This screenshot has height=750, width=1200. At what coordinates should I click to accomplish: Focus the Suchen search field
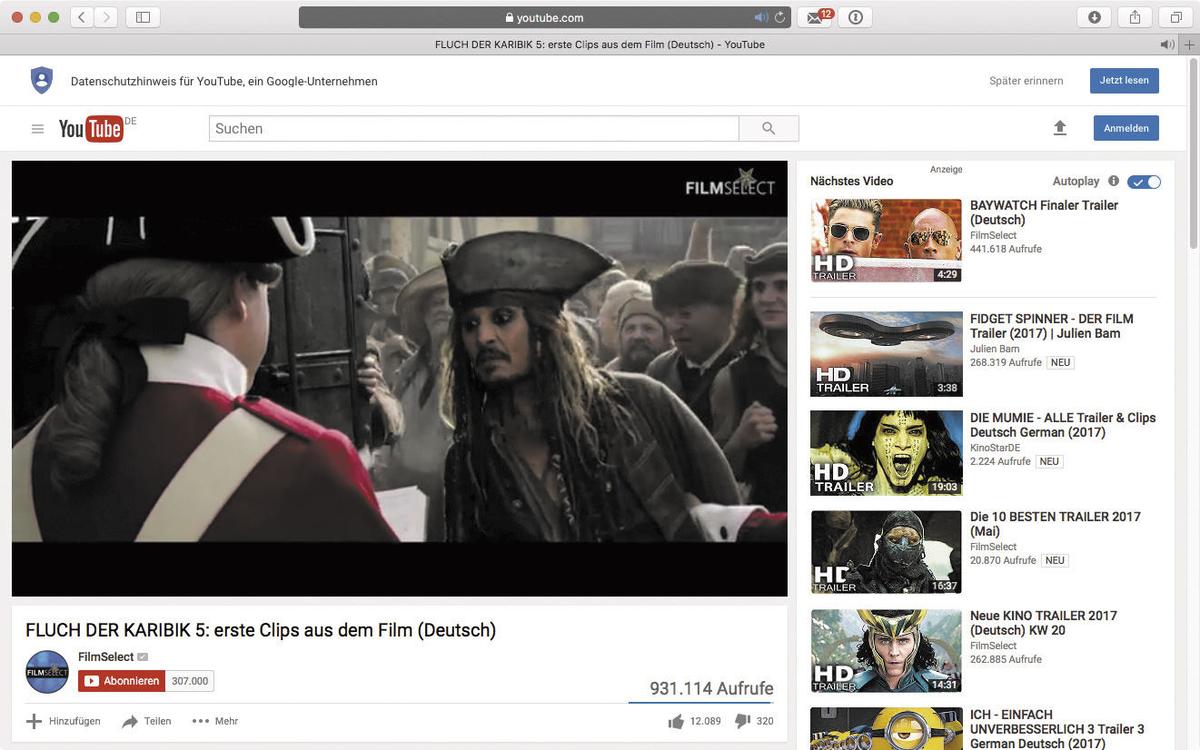click(x=474, y=128)
